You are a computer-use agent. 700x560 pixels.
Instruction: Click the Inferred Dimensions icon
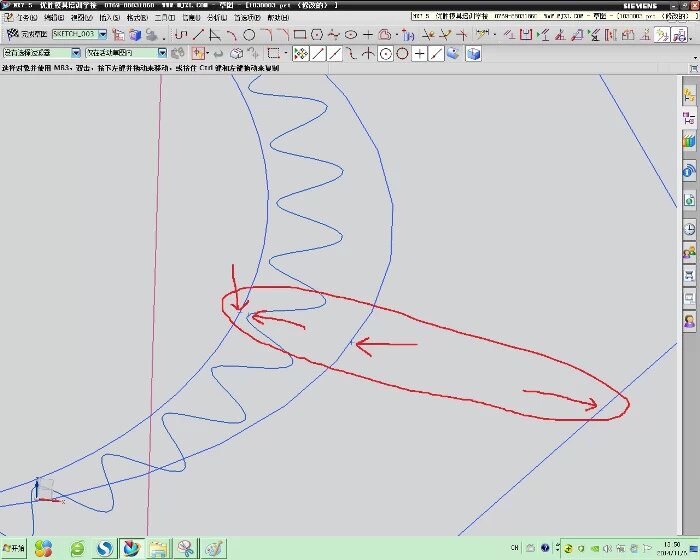(x=482, y=35)
